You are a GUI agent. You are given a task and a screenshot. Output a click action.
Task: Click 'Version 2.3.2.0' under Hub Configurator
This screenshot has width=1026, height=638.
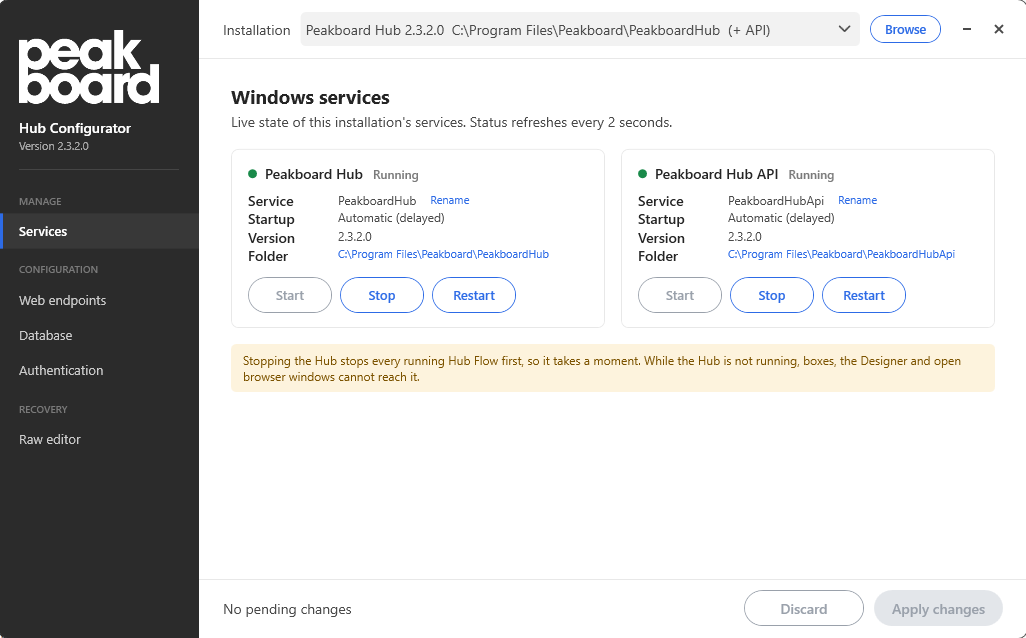[54, 146]
